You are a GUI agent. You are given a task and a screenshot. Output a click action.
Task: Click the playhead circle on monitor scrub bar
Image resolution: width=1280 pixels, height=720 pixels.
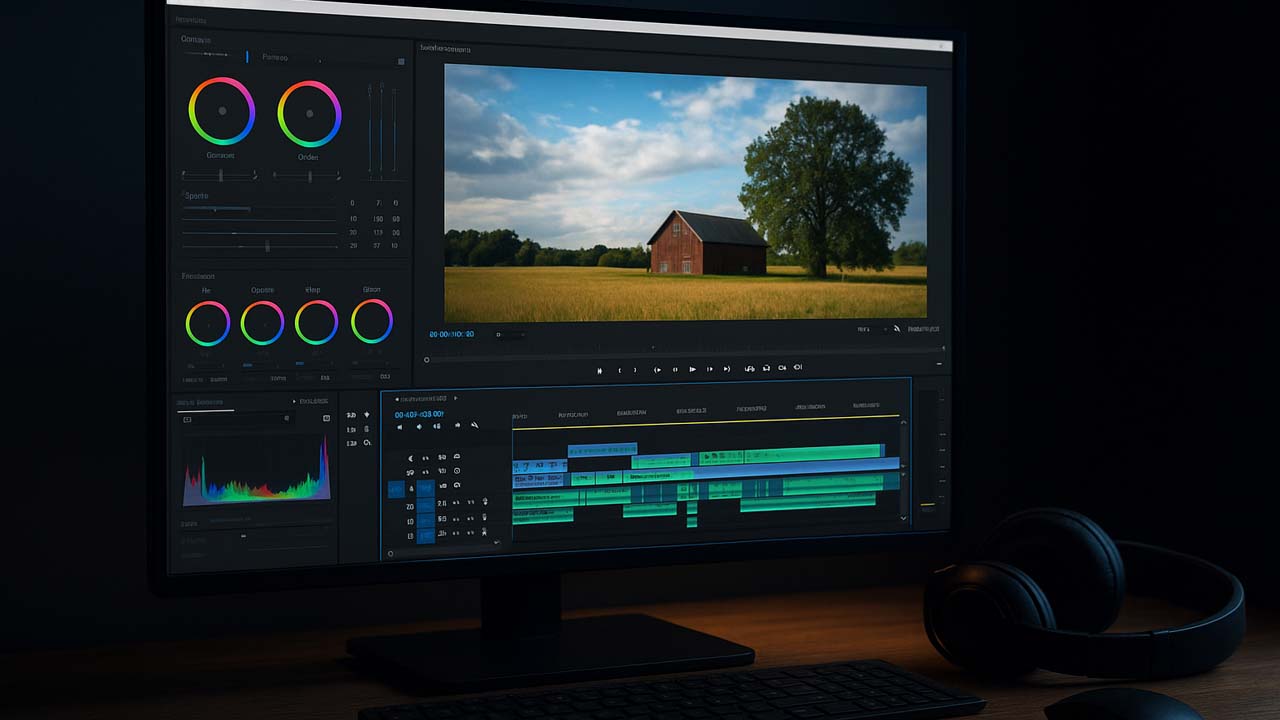tap(427, 360)
